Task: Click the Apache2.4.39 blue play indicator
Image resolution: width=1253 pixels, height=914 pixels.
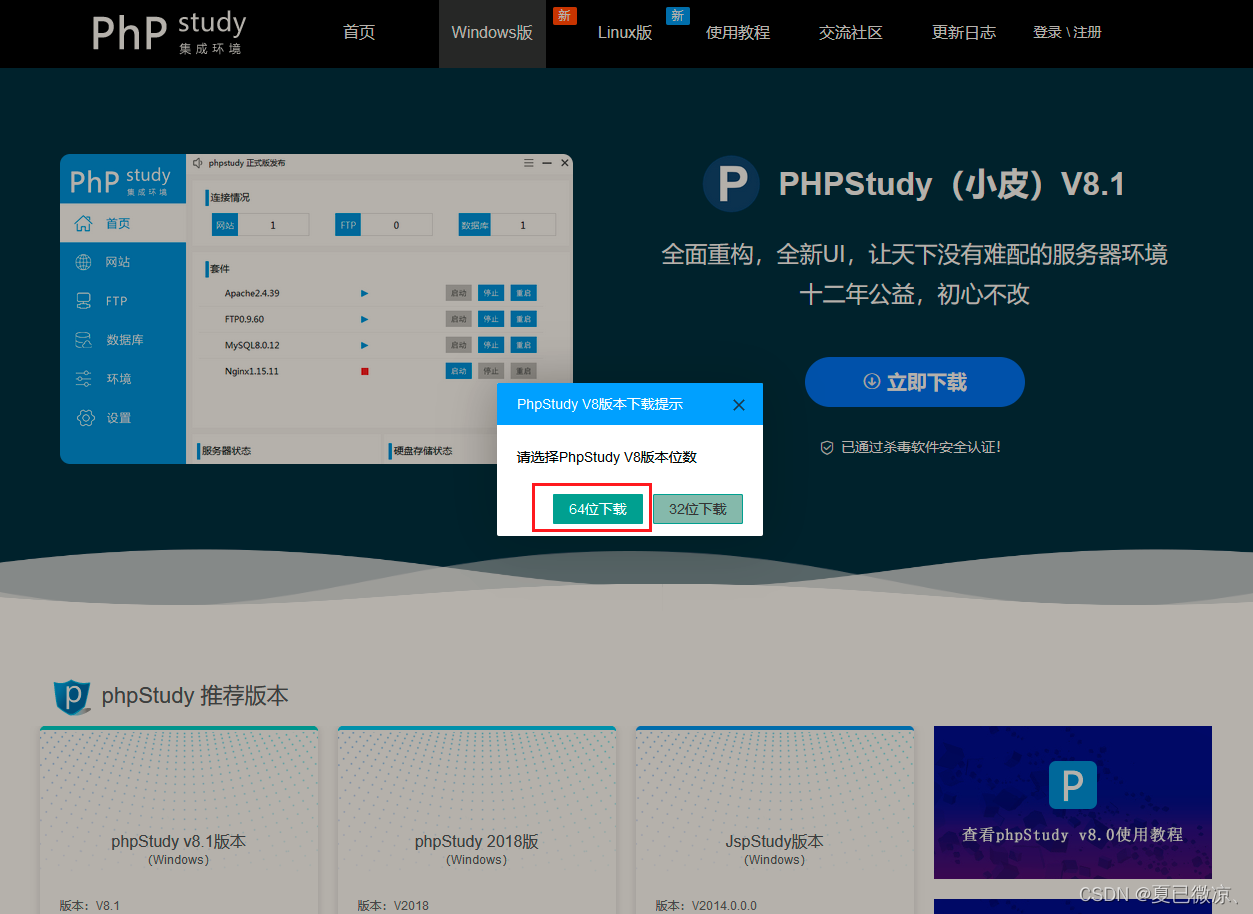Action: (x=365, y=293)
